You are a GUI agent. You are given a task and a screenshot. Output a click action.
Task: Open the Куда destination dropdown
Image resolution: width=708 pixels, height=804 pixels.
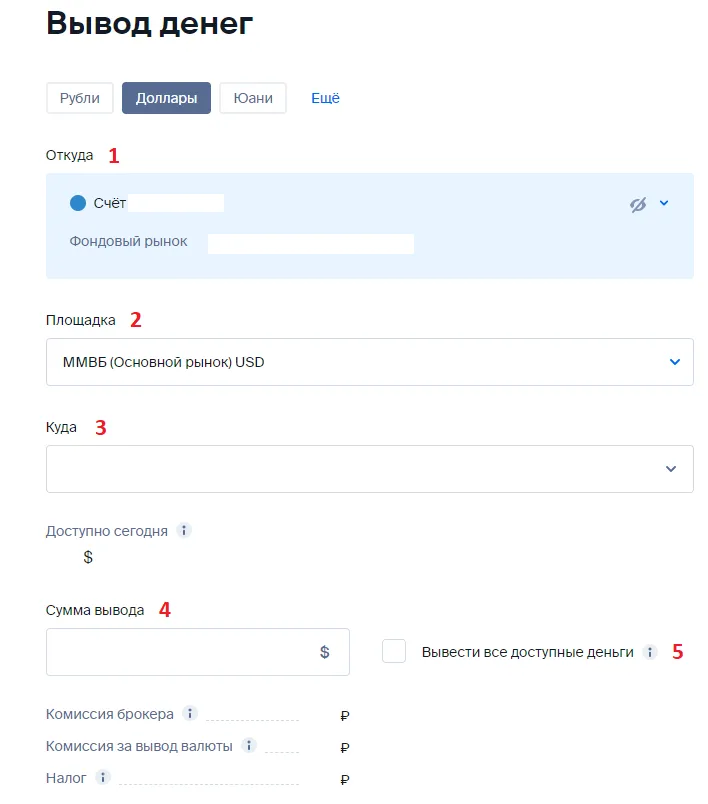point(370,469)
